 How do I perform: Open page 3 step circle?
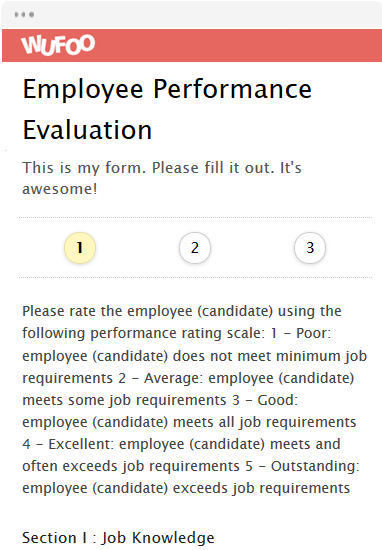pyautogui.click(x=310, y=248)
